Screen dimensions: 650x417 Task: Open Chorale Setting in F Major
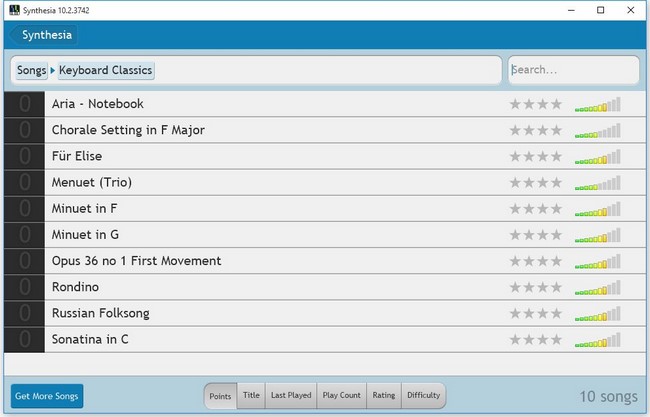[x=325, y=130]
